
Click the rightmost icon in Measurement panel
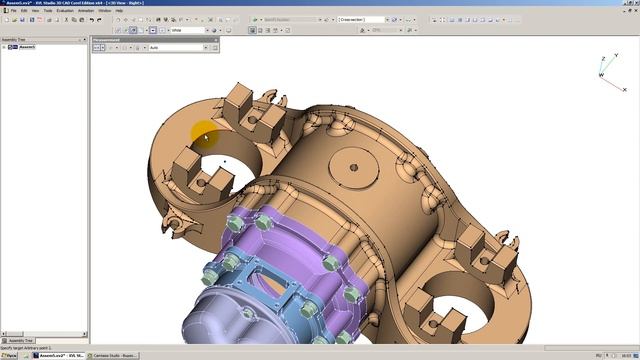(215, 48)
